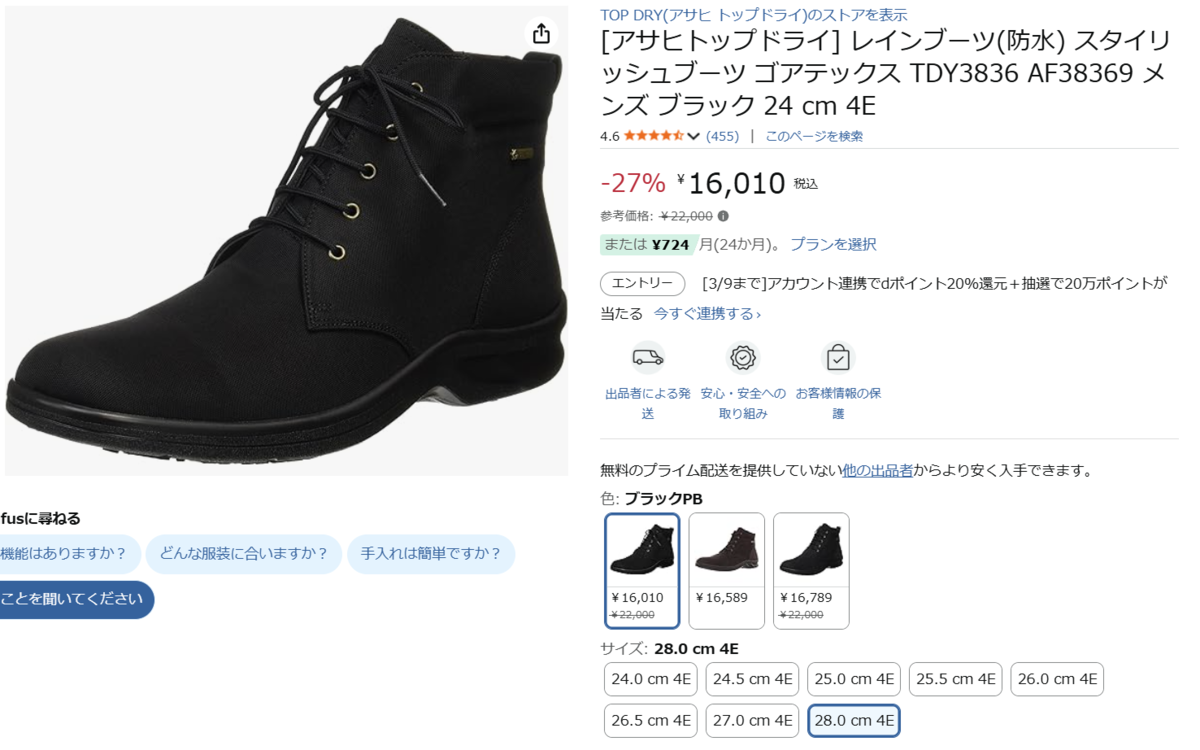
Task: Select the 24.0 cm 4E size
Action: click(x=651, y=679)
